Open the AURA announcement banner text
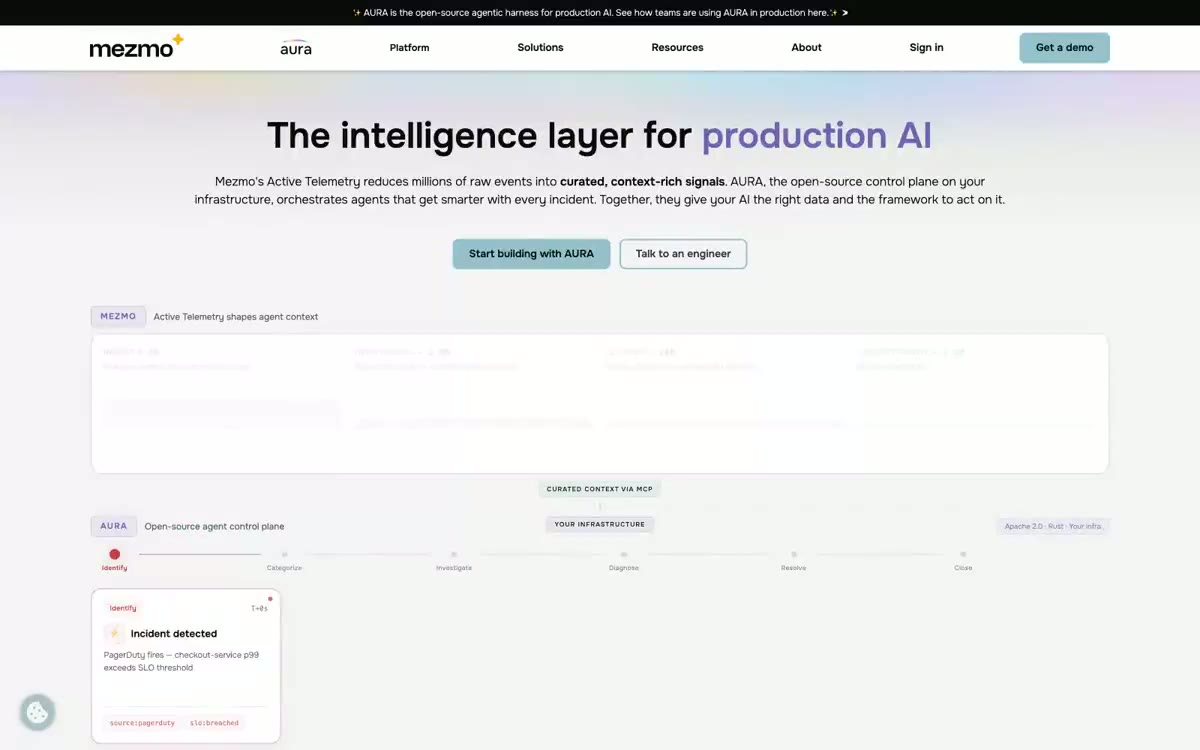The height and width of the screenshot is (750, 1200). (x=595, y=13)
